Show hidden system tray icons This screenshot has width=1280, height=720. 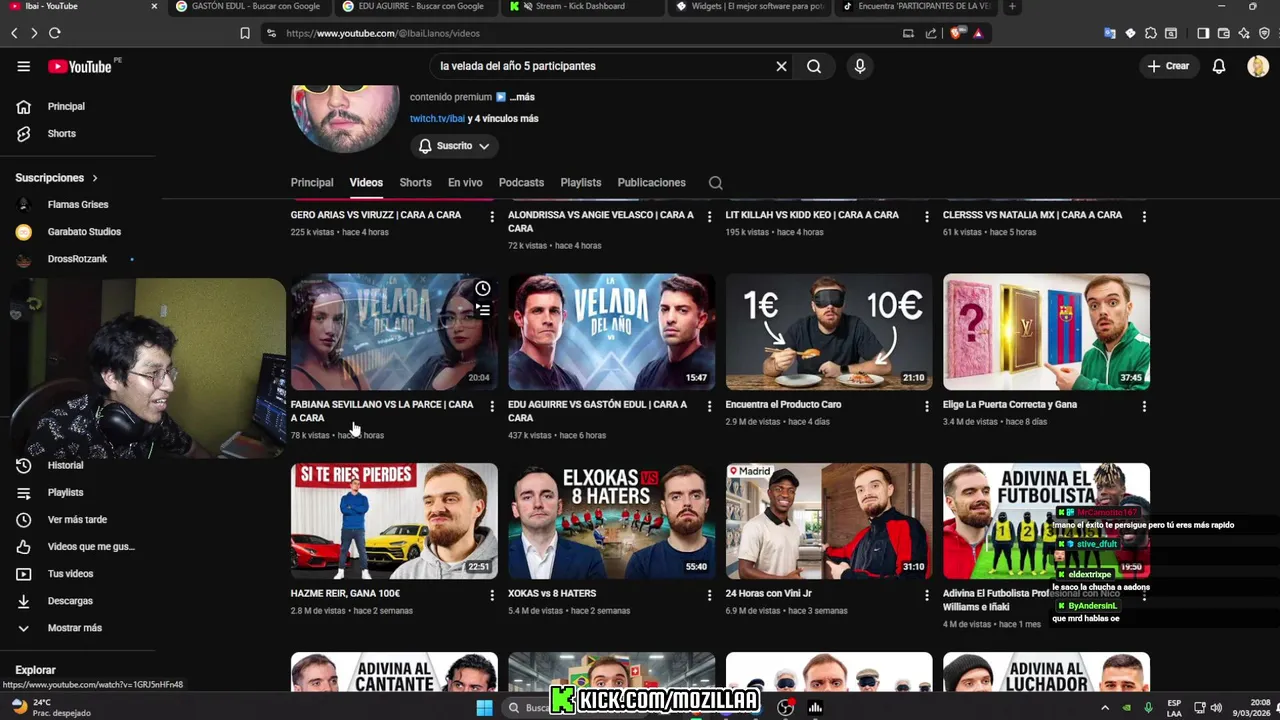coord(1105,708)
